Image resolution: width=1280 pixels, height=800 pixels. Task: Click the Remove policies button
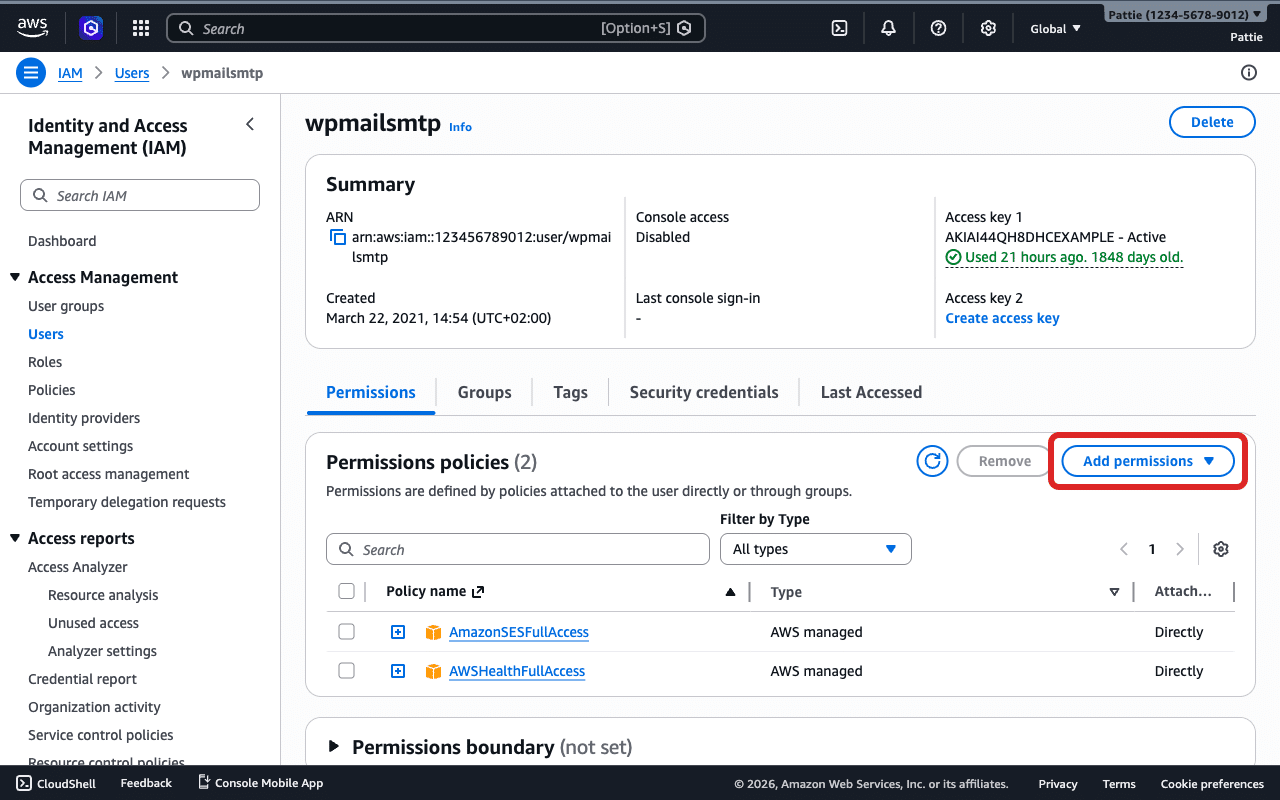pos(1005,461)
